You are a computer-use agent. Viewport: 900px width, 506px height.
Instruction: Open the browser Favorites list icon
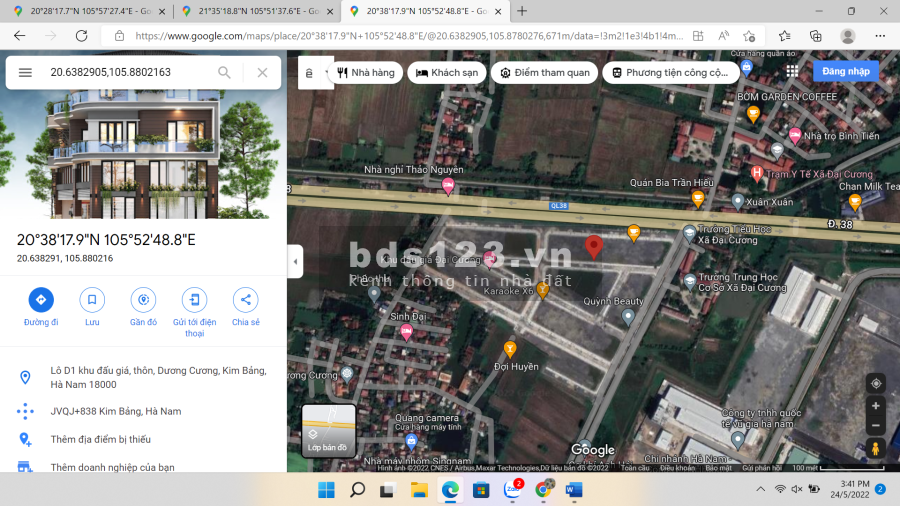click(x=785, y=36)
